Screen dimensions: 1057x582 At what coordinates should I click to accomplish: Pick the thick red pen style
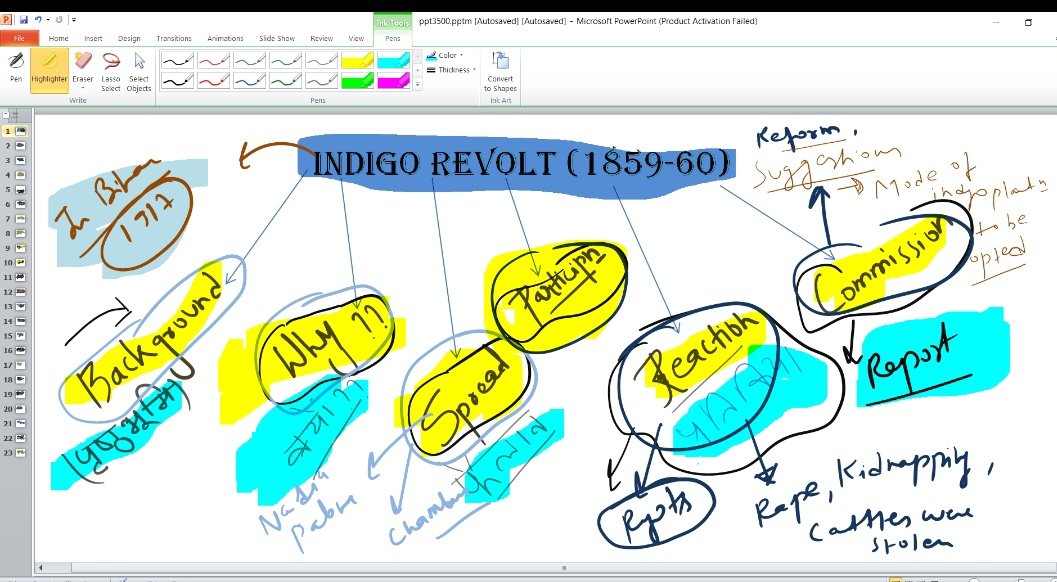click(214, 81)
